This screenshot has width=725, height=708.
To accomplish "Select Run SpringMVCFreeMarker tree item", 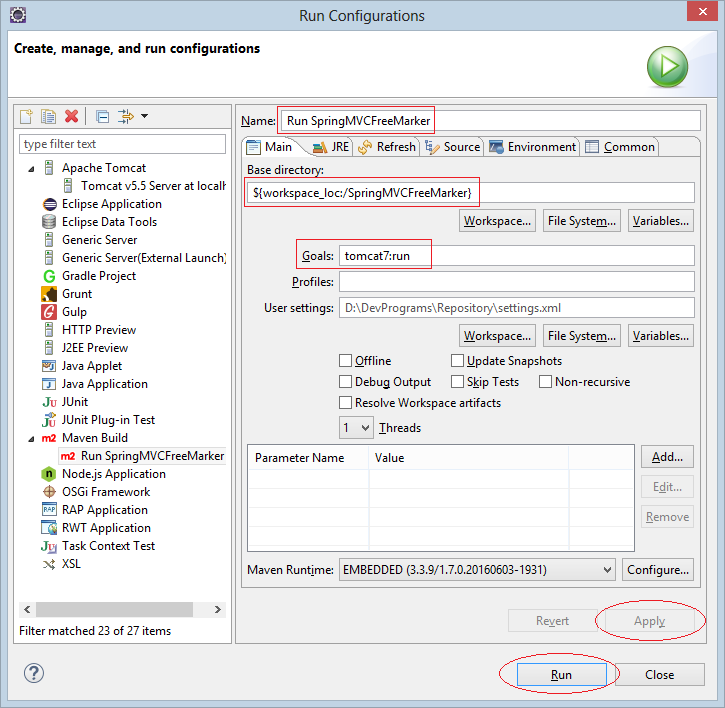I will 152,456.
